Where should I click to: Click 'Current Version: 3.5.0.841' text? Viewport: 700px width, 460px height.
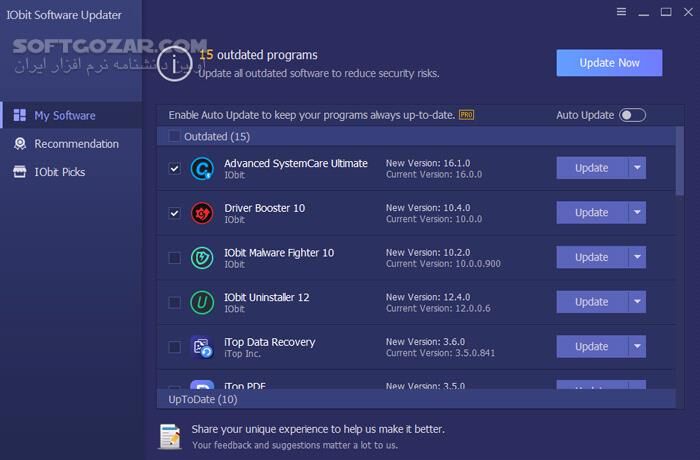(x=441, y=353)
